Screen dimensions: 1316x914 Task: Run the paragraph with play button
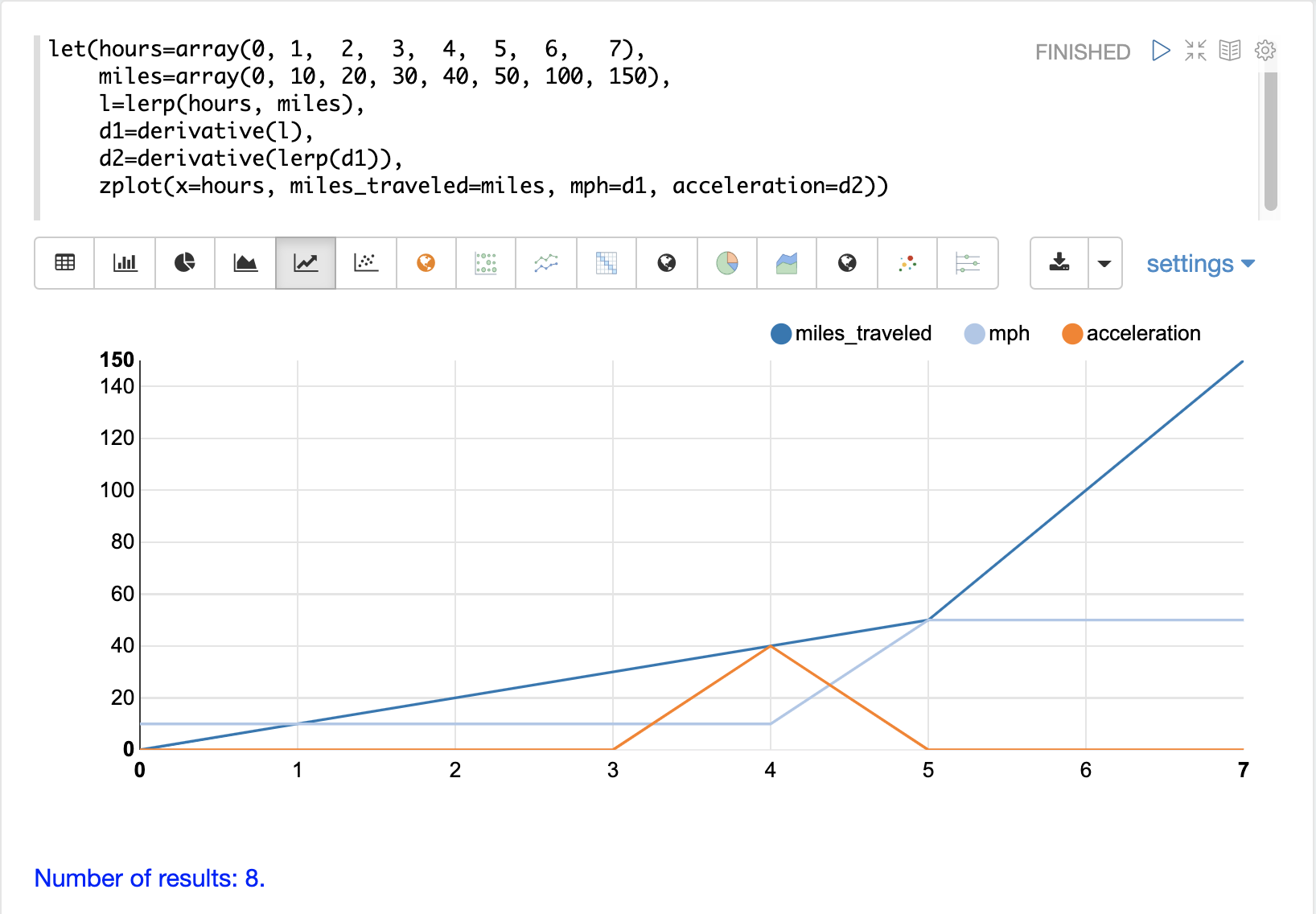click(x=1161, y=51)
